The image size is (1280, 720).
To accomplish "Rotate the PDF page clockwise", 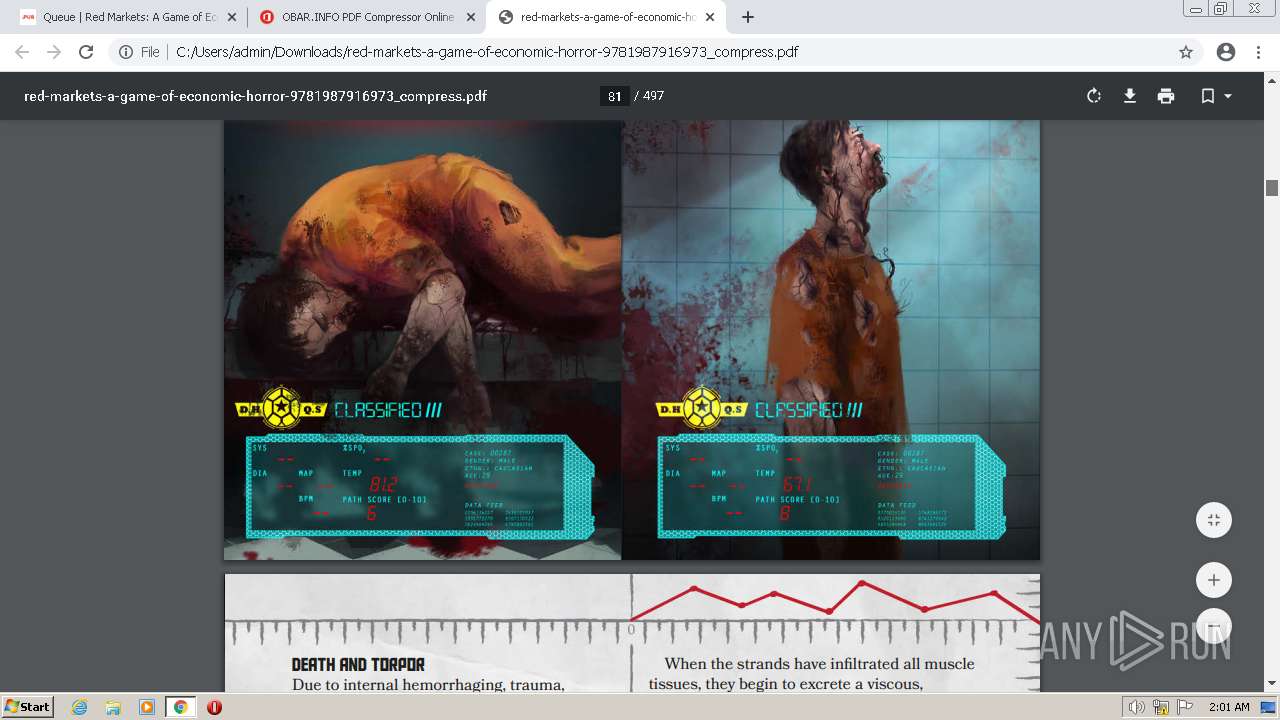I will click(1094, 96).
